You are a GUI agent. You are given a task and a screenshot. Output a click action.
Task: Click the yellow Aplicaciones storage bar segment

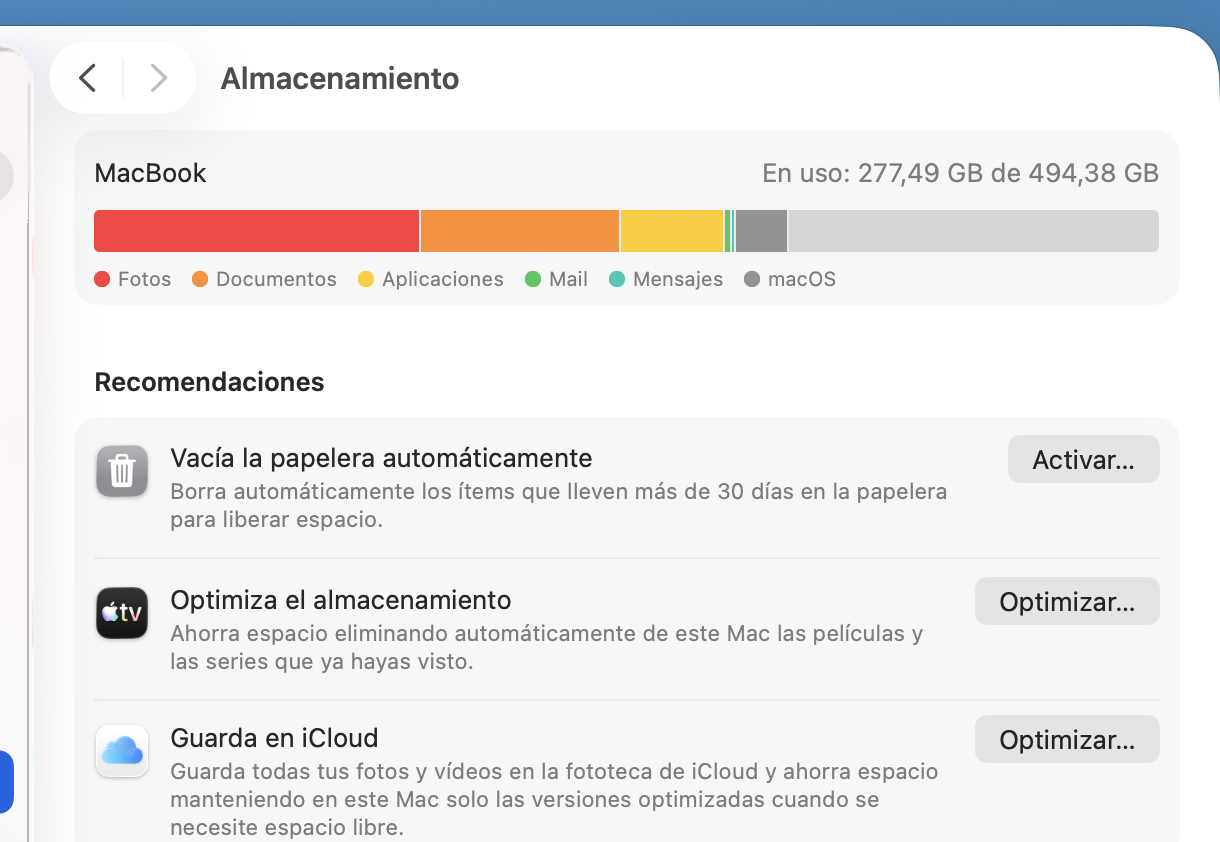pyautogui.click(x=672, y=231)
